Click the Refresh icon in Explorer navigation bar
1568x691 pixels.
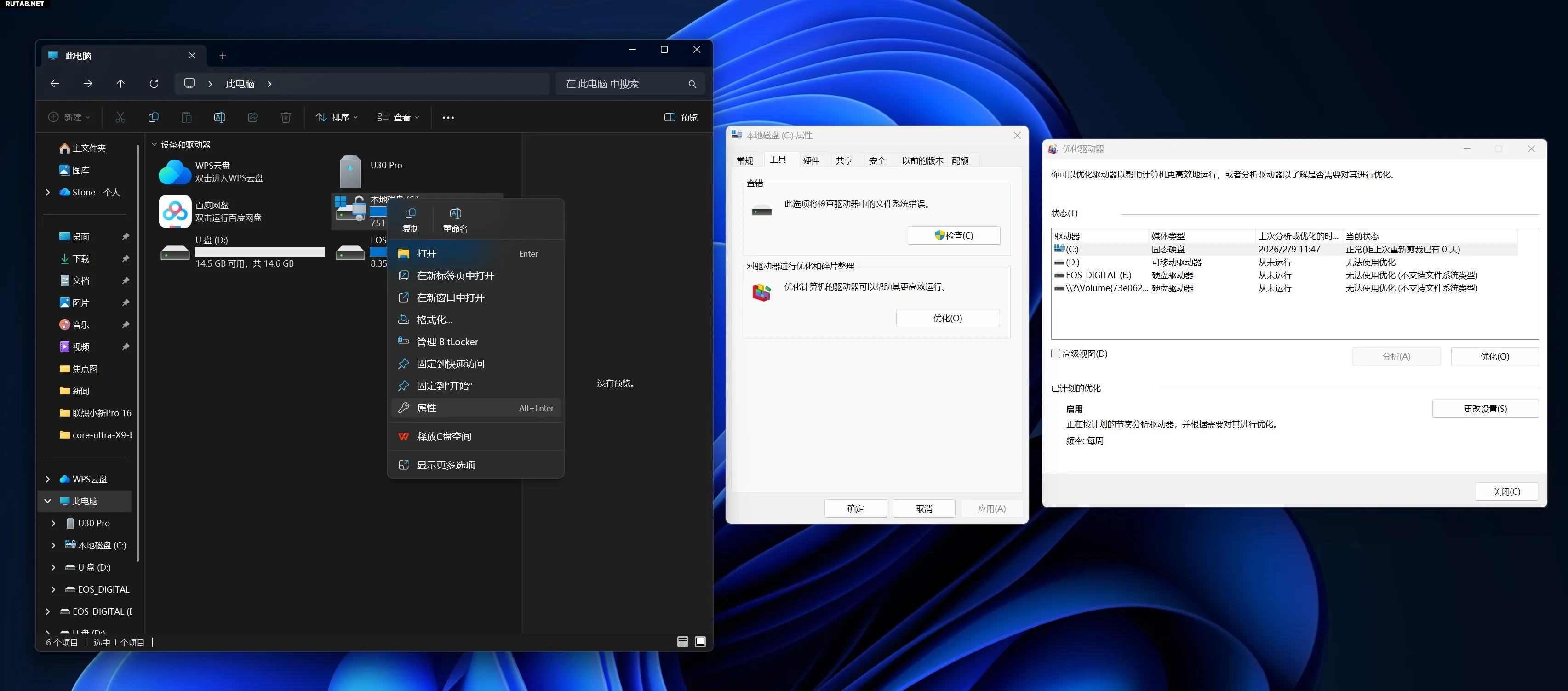(x=154, y=83)
